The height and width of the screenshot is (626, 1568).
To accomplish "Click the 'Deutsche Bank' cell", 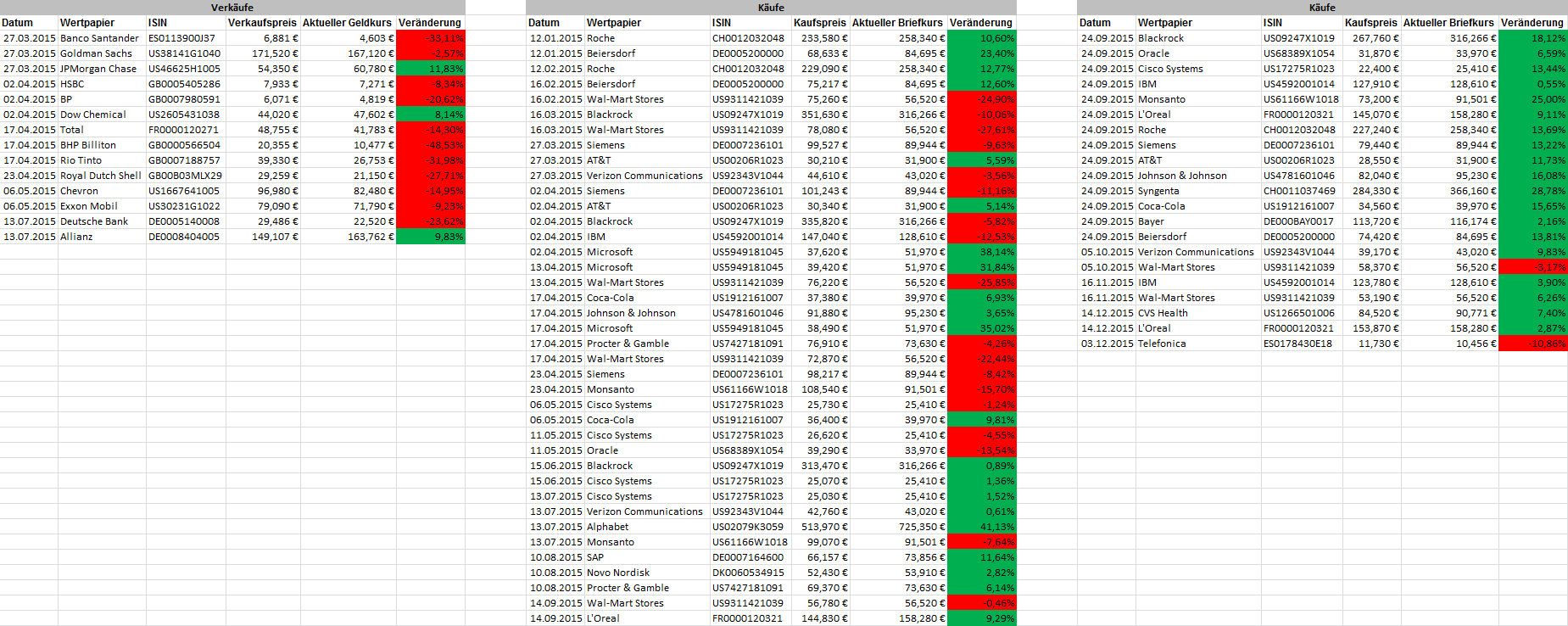I will coord(102,221).
